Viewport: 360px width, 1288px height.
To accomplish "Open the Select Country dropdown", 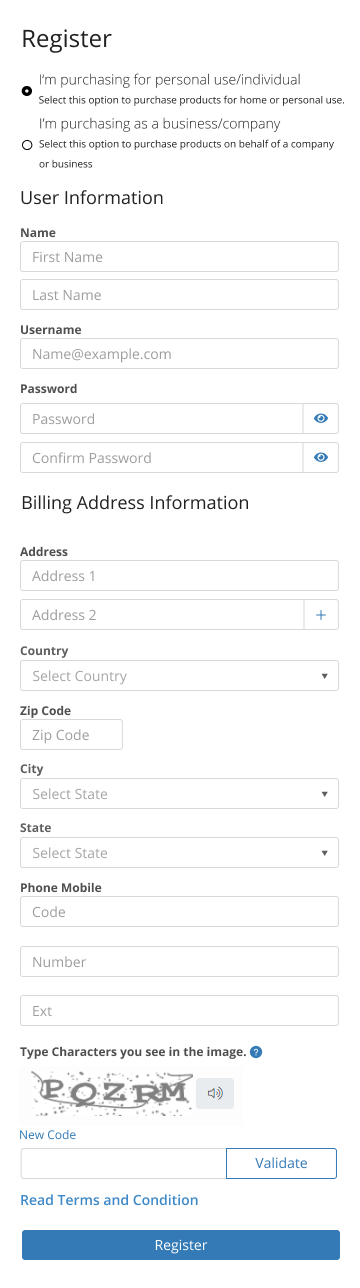I will [180, 676].
